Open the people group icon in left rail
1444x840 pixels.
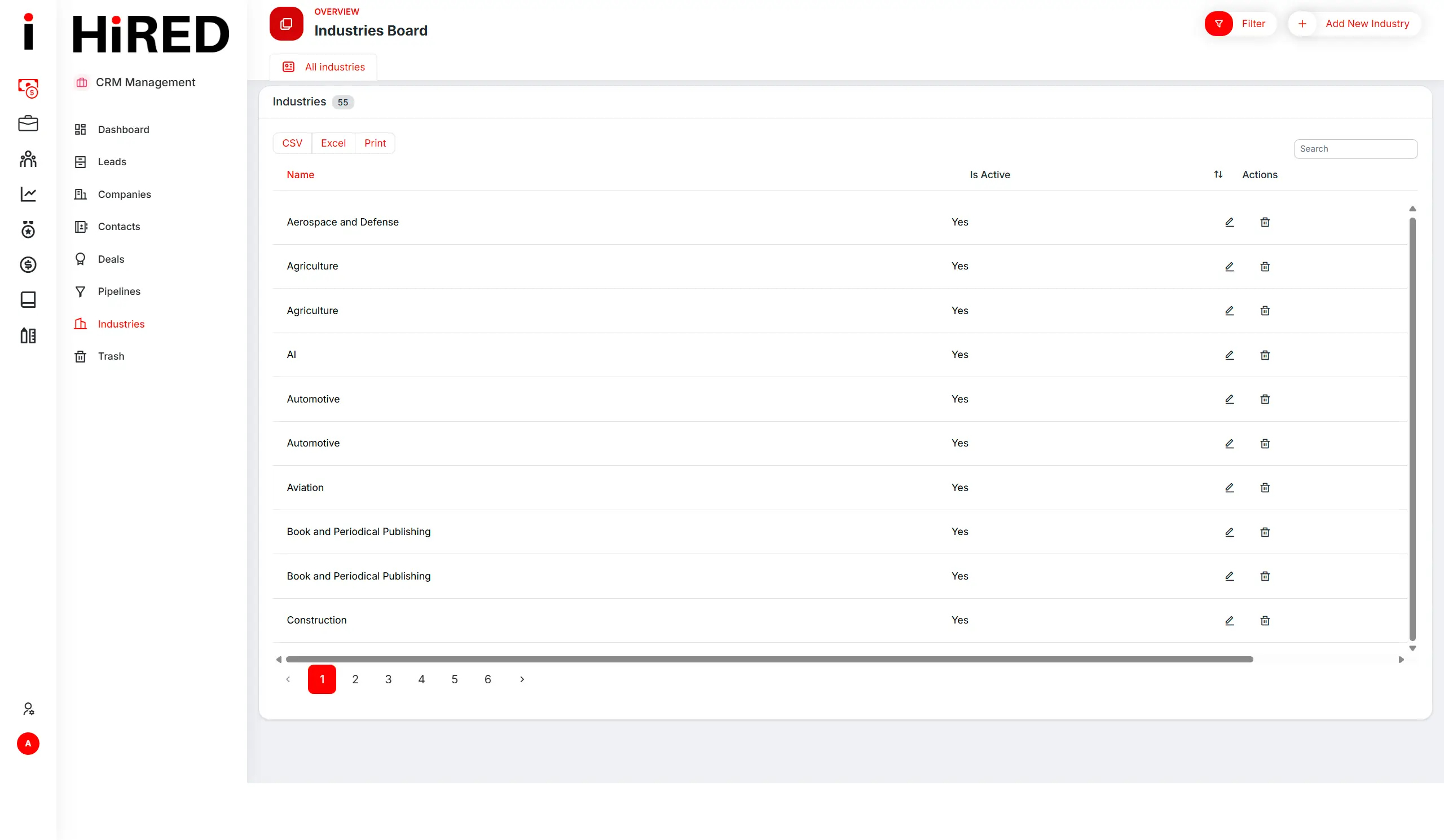pyautogui.click(x=28, y=158)
